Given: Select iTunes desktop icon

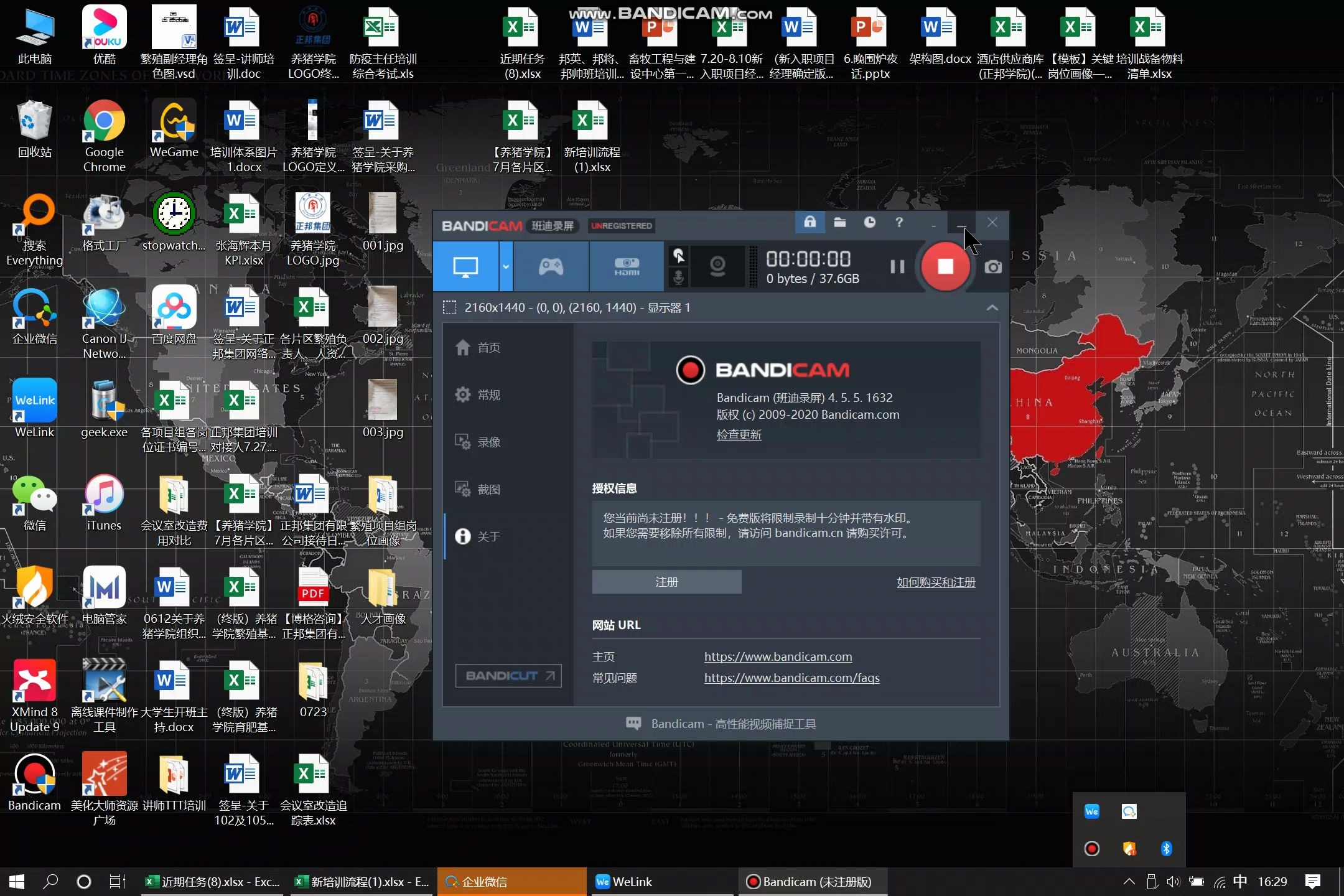Looking at the screenshot, I should point(104,503).
